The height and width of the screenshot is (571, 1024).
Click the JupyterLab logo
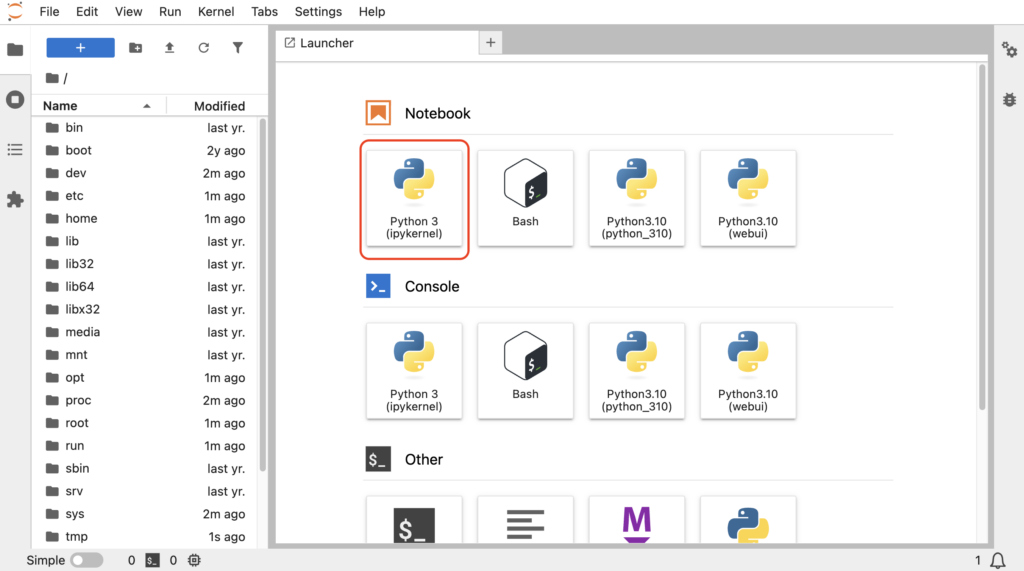(x=14, y=11)
